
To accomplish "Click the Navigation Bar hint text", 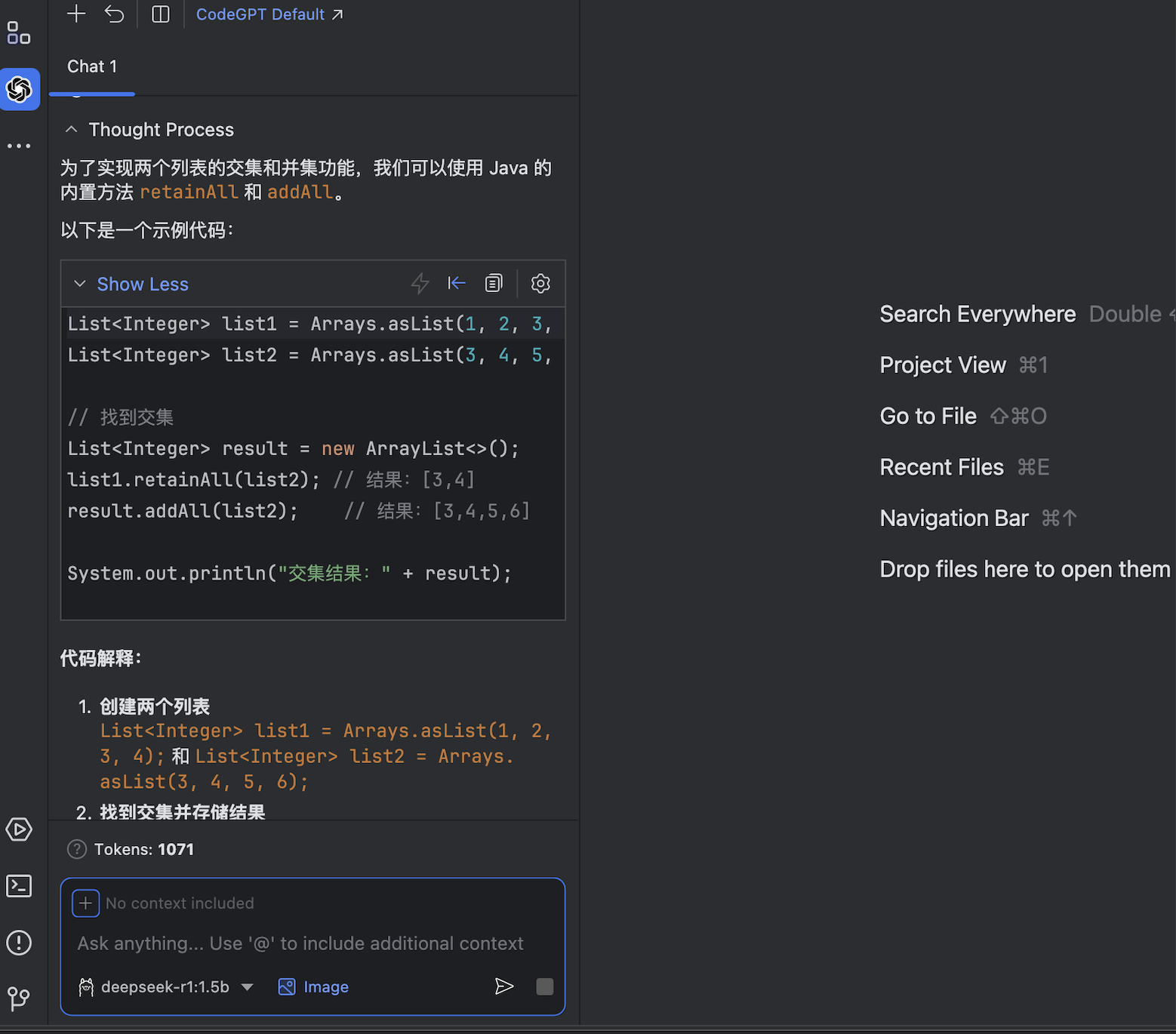I will point(954,519).
